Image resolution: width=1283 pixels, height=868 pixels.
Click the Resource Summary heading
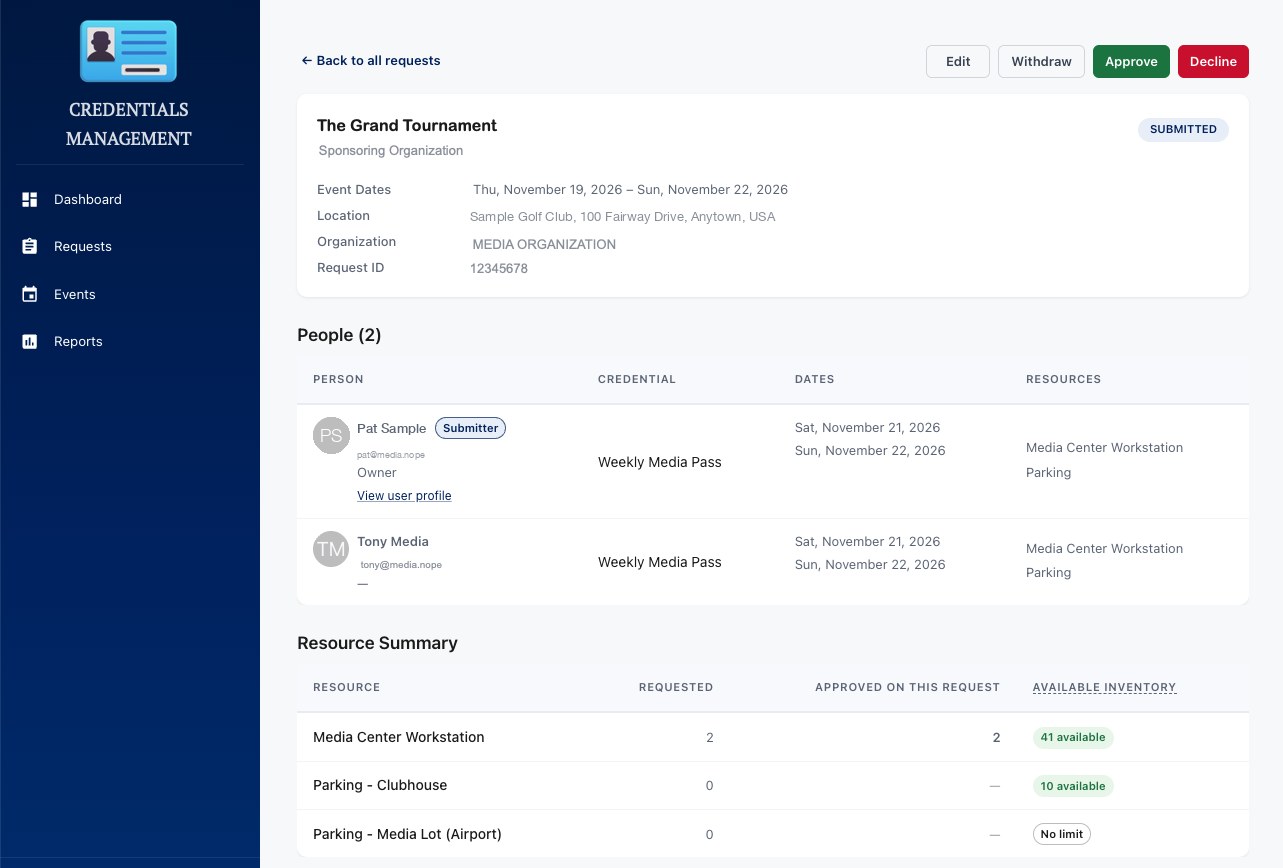tap(377, 644)
